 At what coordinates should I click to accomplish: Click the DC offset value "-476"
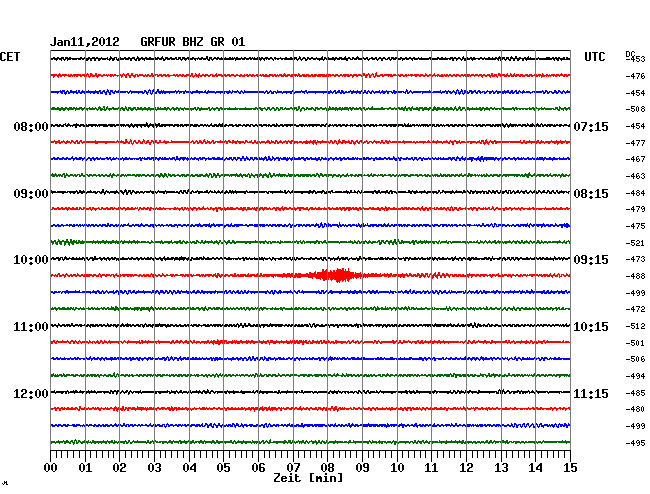click(635, 76)
